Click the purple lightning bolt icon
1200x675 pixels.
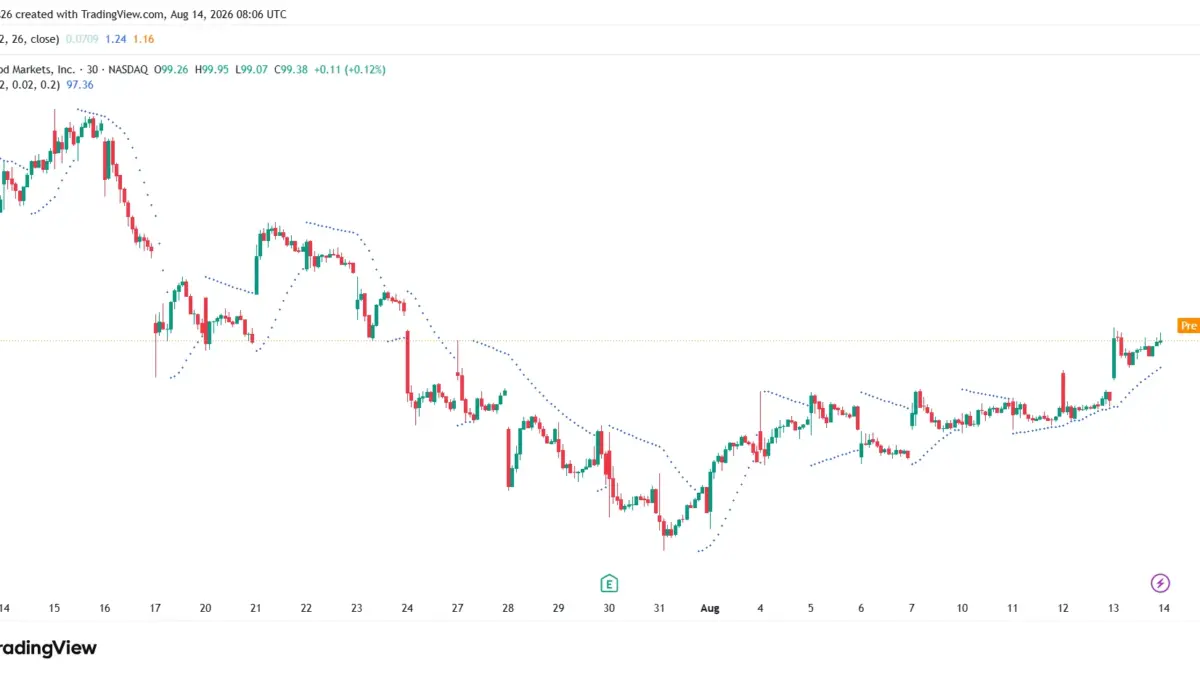1160,583
